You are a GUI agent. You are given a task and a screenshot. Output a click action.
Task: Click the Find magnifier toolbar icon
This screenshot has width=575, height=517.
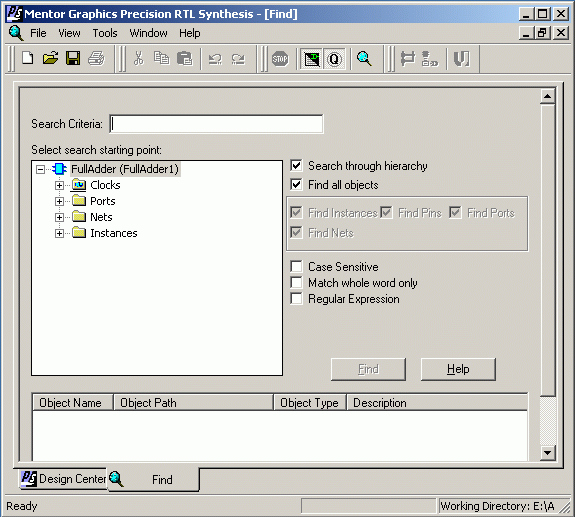[364, 59]
